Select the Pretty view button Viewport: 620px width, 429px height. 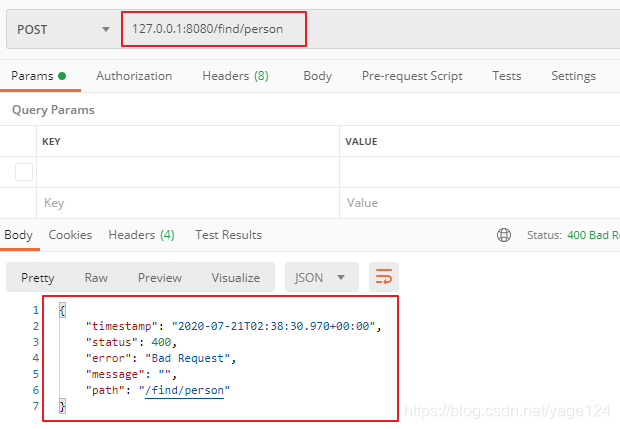click(38, 278)
